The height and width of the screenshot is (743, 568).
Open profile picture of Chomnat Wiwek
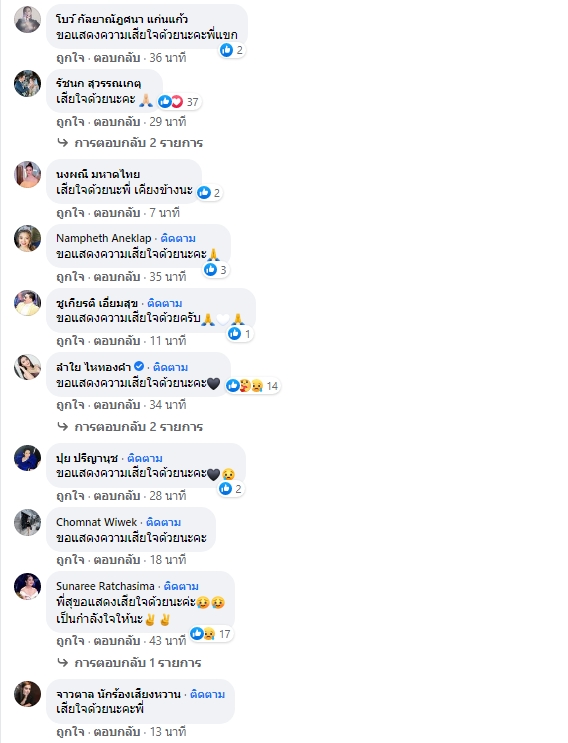[27, 522]
